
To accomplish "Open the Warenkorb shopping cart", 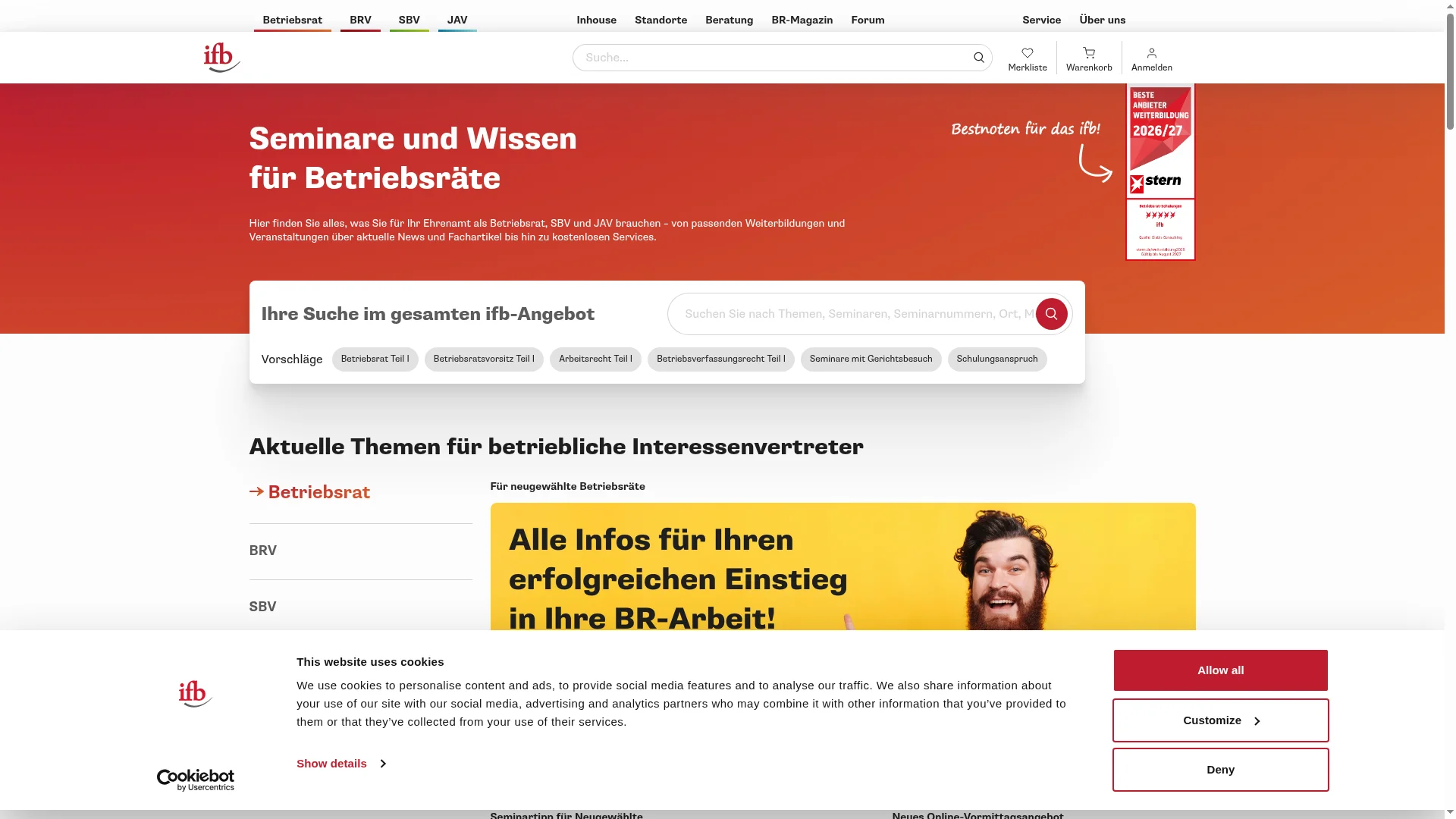I will pos(1089,58).
